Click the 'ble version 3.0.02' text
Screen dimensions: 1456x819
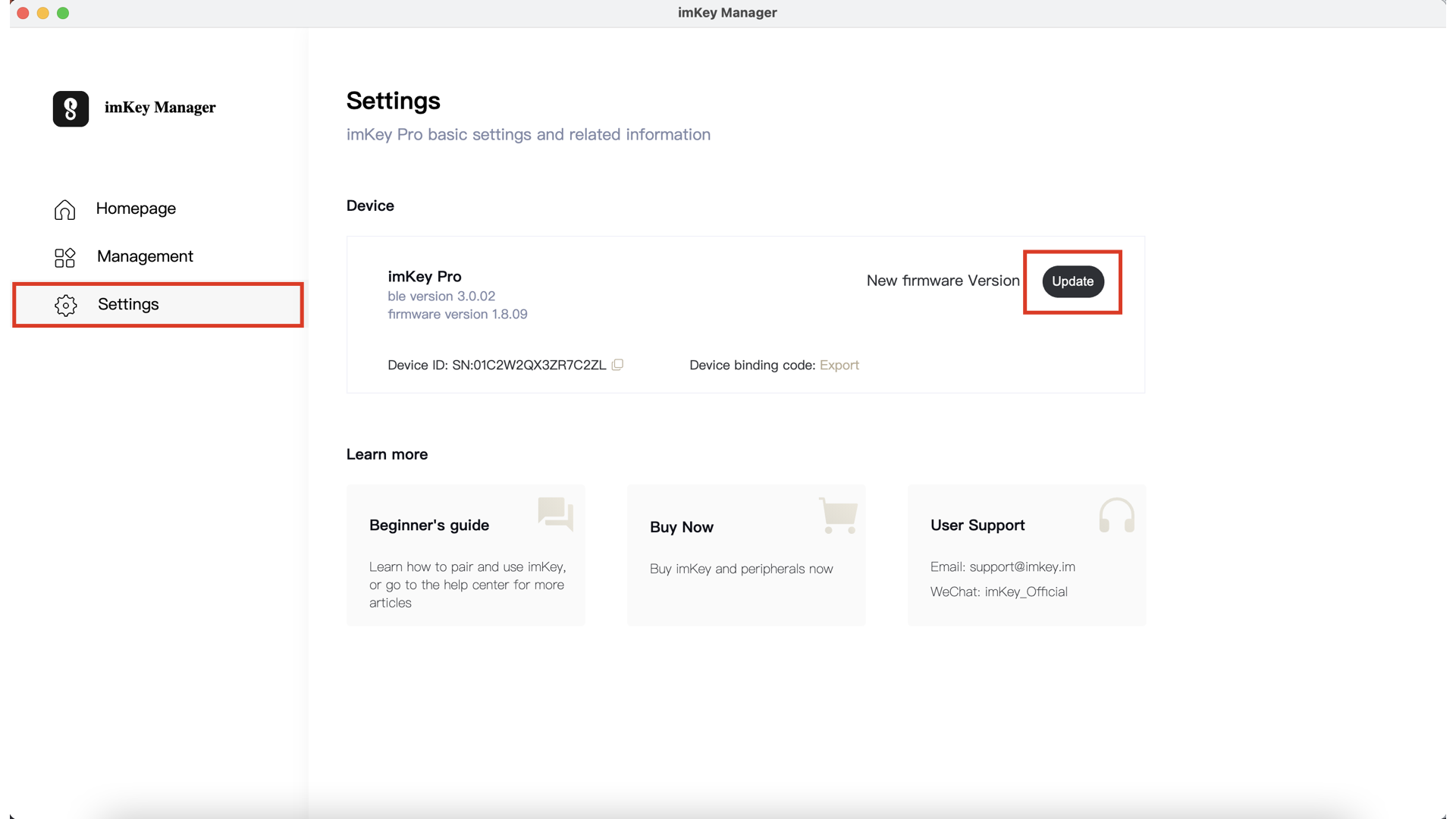[x=441, y=296]
